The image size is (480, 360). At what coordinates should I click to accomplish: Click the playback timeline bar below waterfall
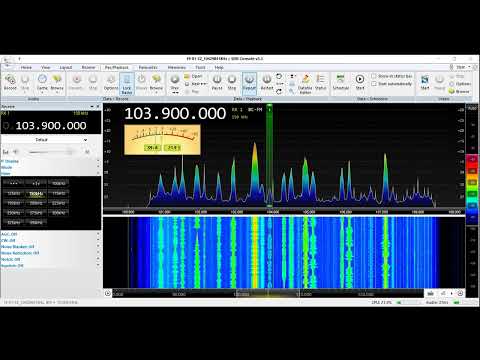[x=268, y=294]
